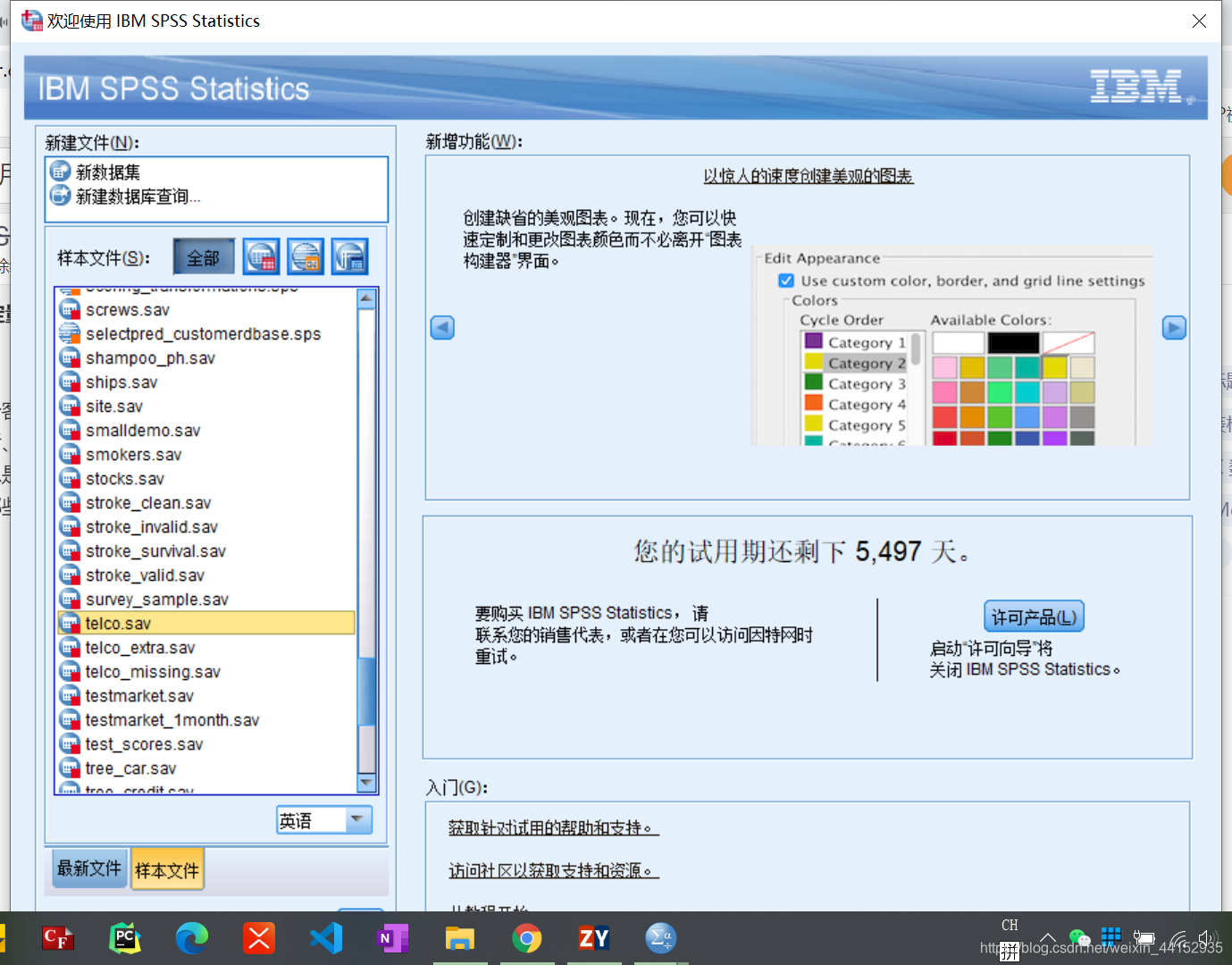Open OneNote from the taskbar
This screenshot has width=1232, height=965.
(393, 938)
